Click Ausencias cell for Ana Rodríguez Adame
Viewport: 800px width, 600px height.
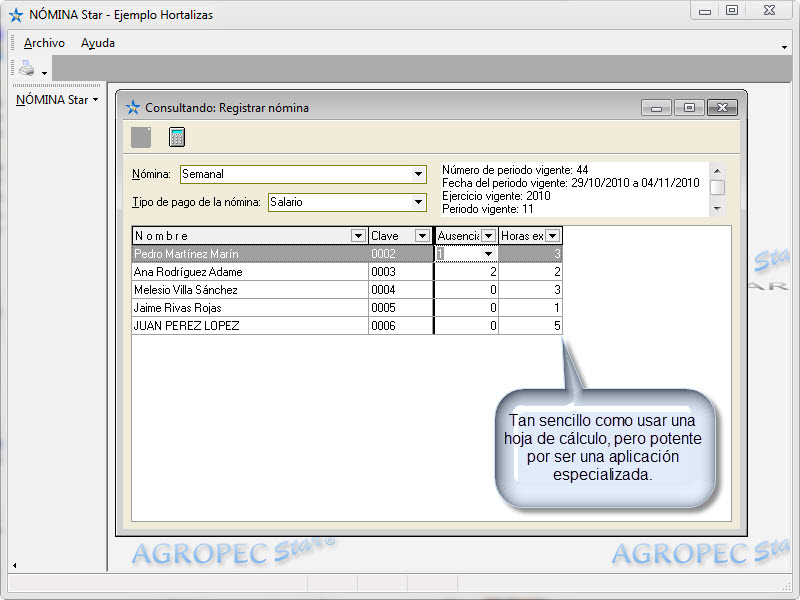click(x=466, y=271)
